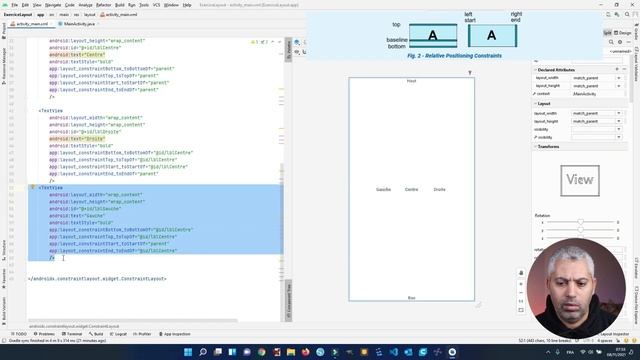Open the Component Tree vertical tab
The height and width of the screenshot is (360, 640).
coord(289,301)
